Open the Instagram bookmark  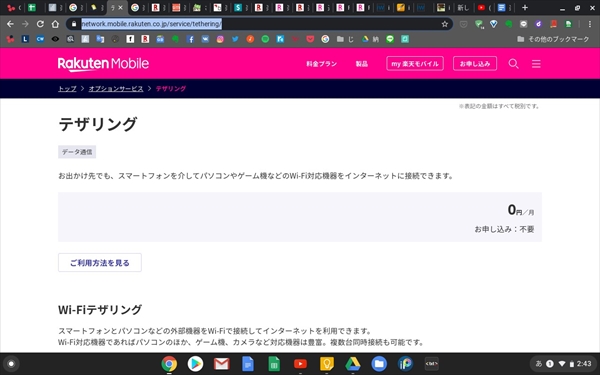pyautogui.click(x=220, y=39)
